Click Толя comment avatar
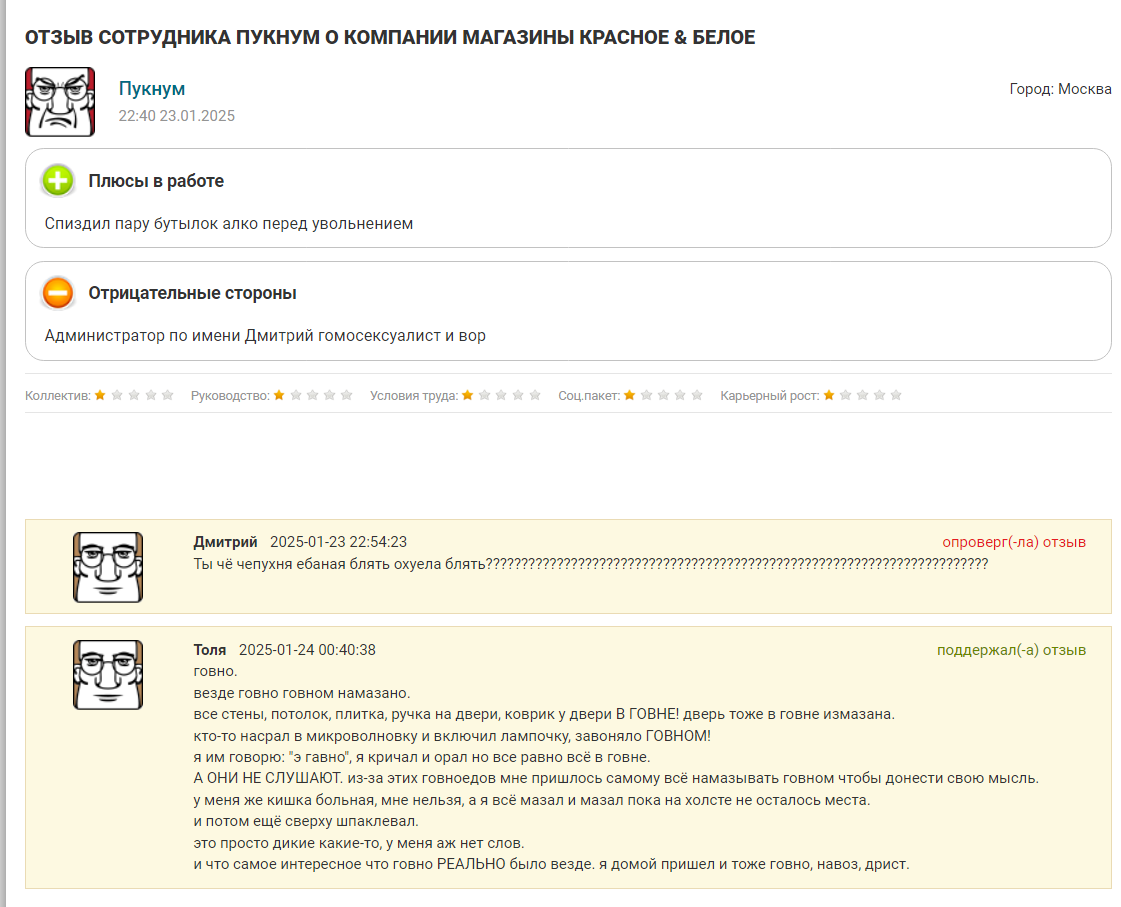1121x907 pixels. 108,675
